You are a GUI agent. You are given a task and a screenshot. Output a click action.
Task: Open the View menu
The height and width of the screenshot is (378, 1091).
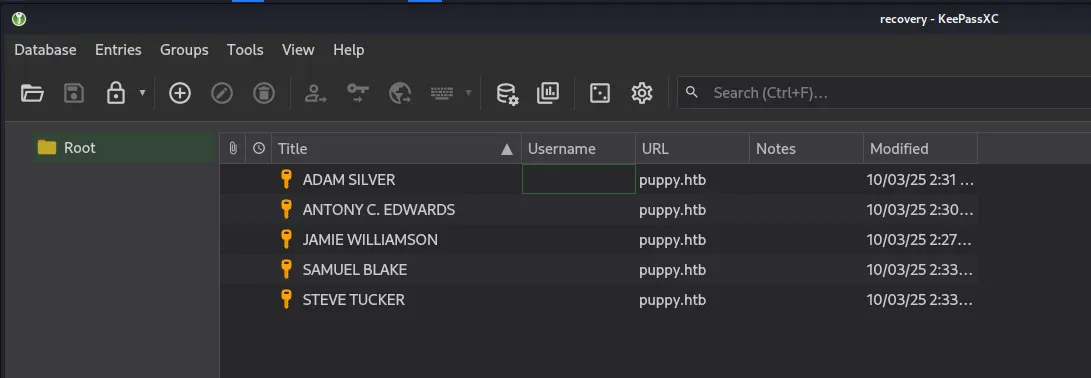tap(298, 49)
